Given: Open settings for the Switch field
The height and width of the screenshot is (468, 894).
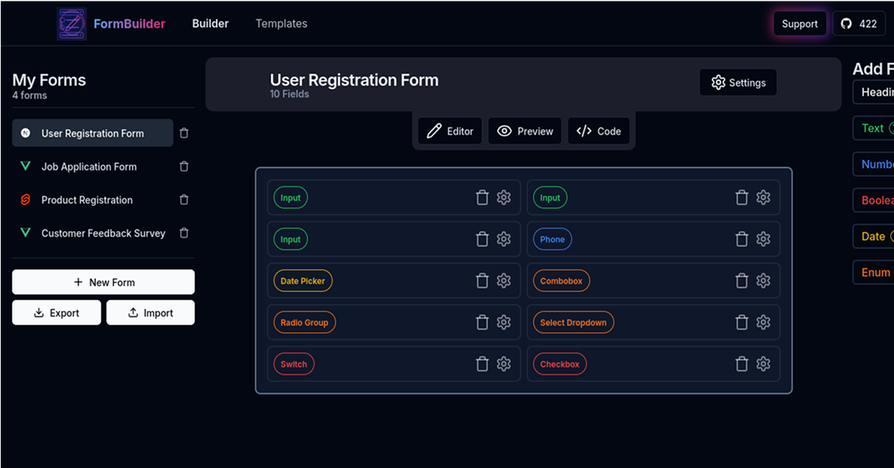Looking at the screenshot, I should point(504,364).
